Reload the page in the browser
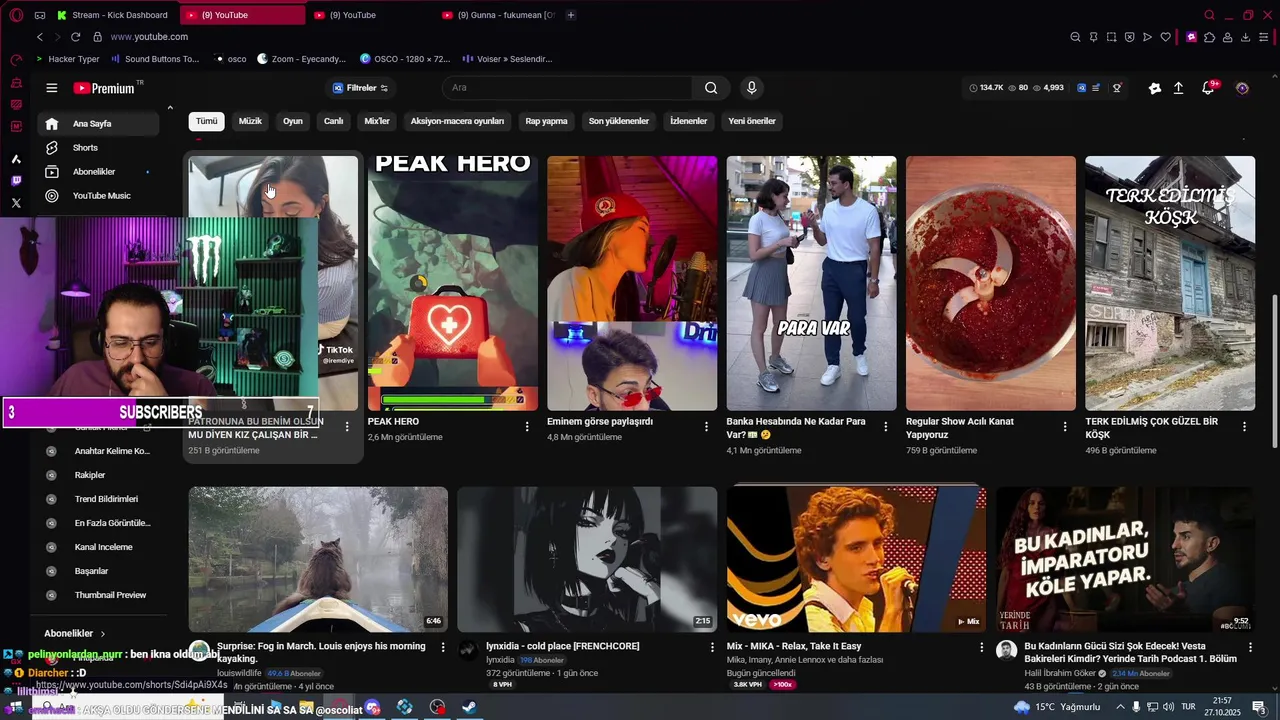 [x=75, y=37]
